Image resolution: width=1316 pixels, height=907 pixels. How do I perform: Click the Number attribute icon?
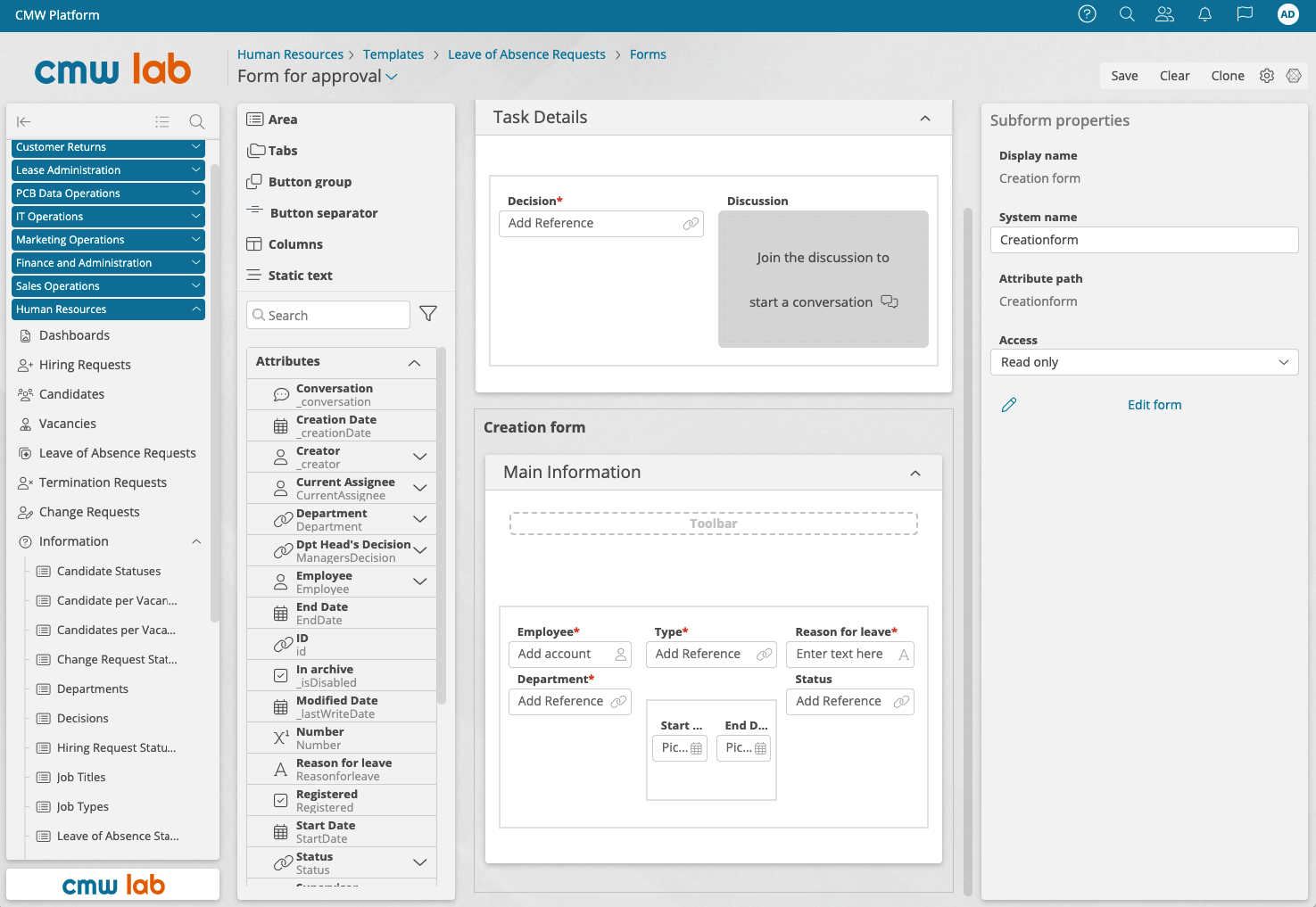(x=281, y=738)
